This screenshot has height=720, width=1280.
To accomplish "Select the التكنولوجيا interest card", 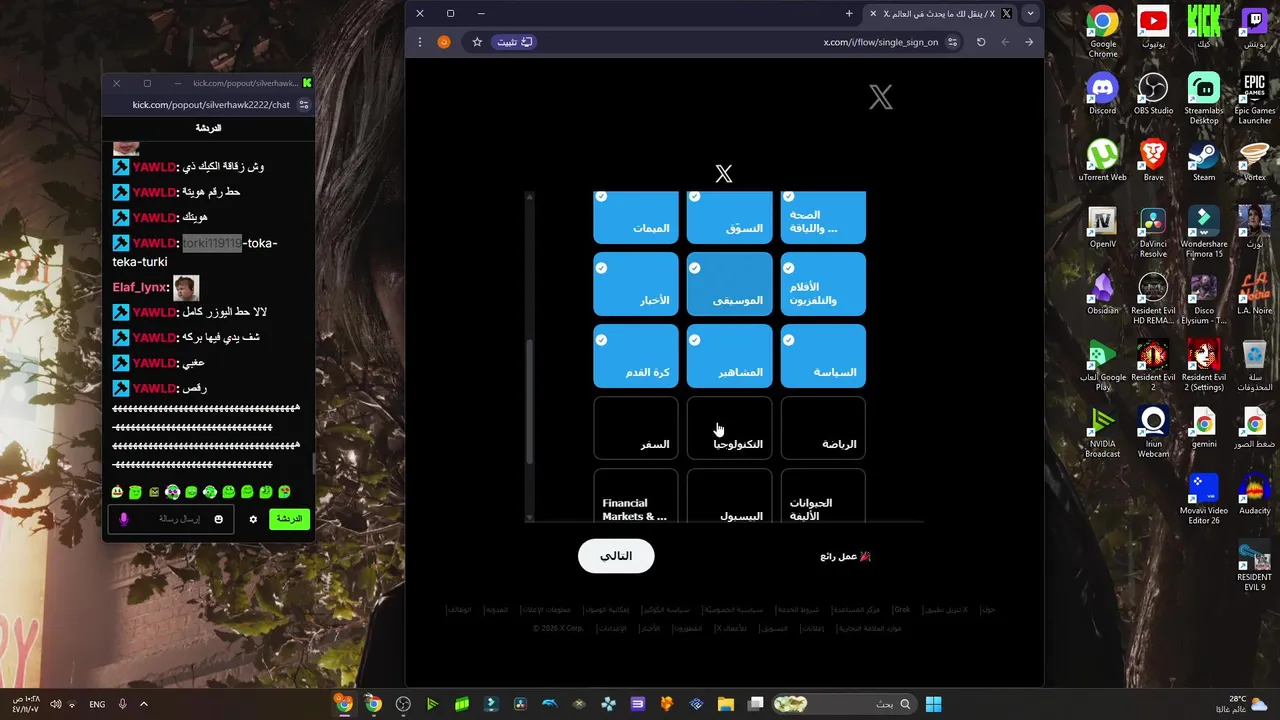I will click(729, 428).
